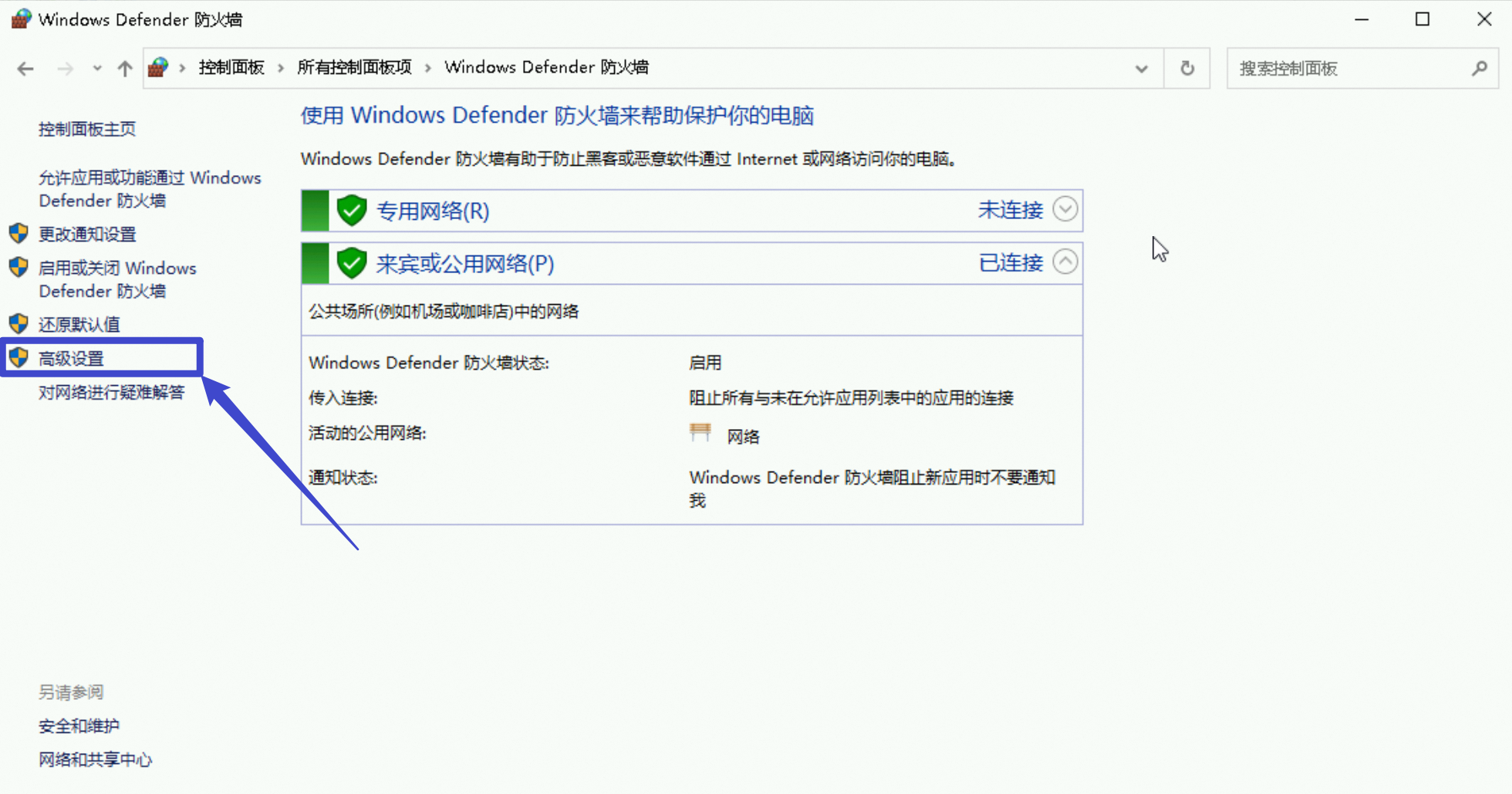Viewport: 1512px width, 794px height.
Task: Open 高级设置 in the sidebar
Action: click(x=71, y=358)
